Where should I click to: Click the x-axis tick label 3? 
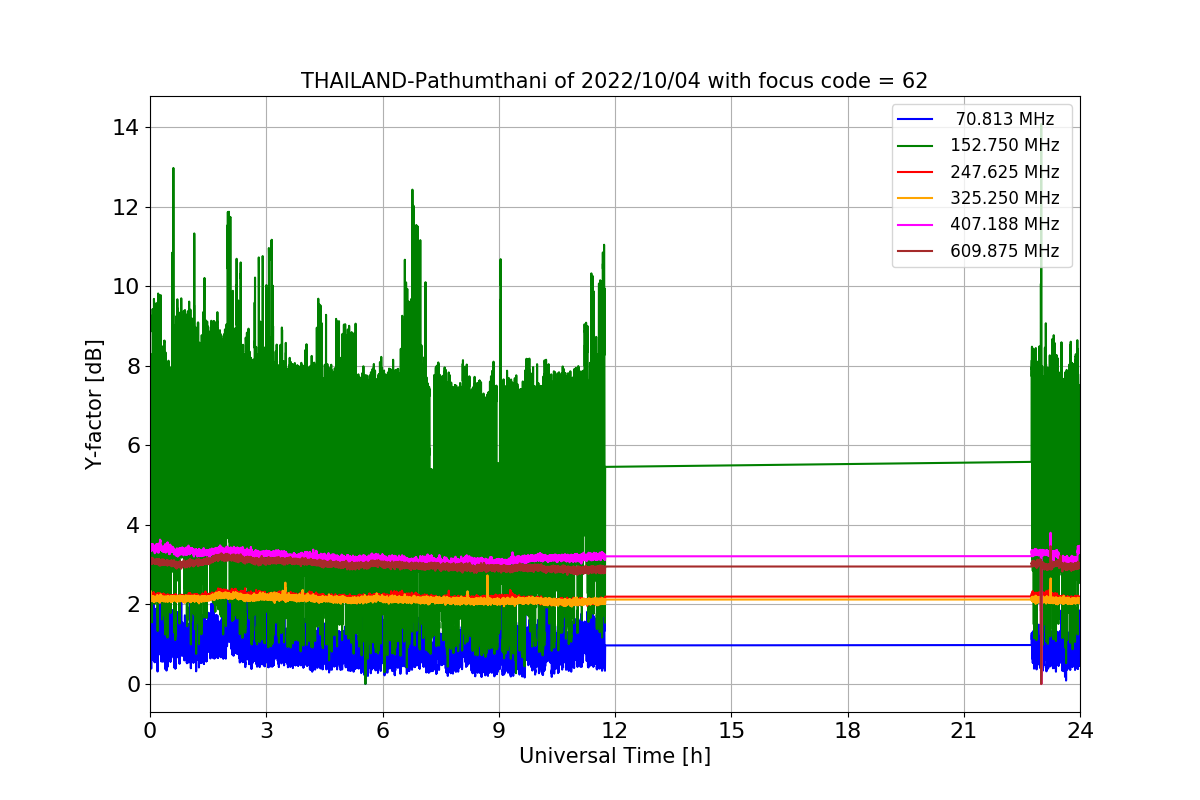coord(266,730)
